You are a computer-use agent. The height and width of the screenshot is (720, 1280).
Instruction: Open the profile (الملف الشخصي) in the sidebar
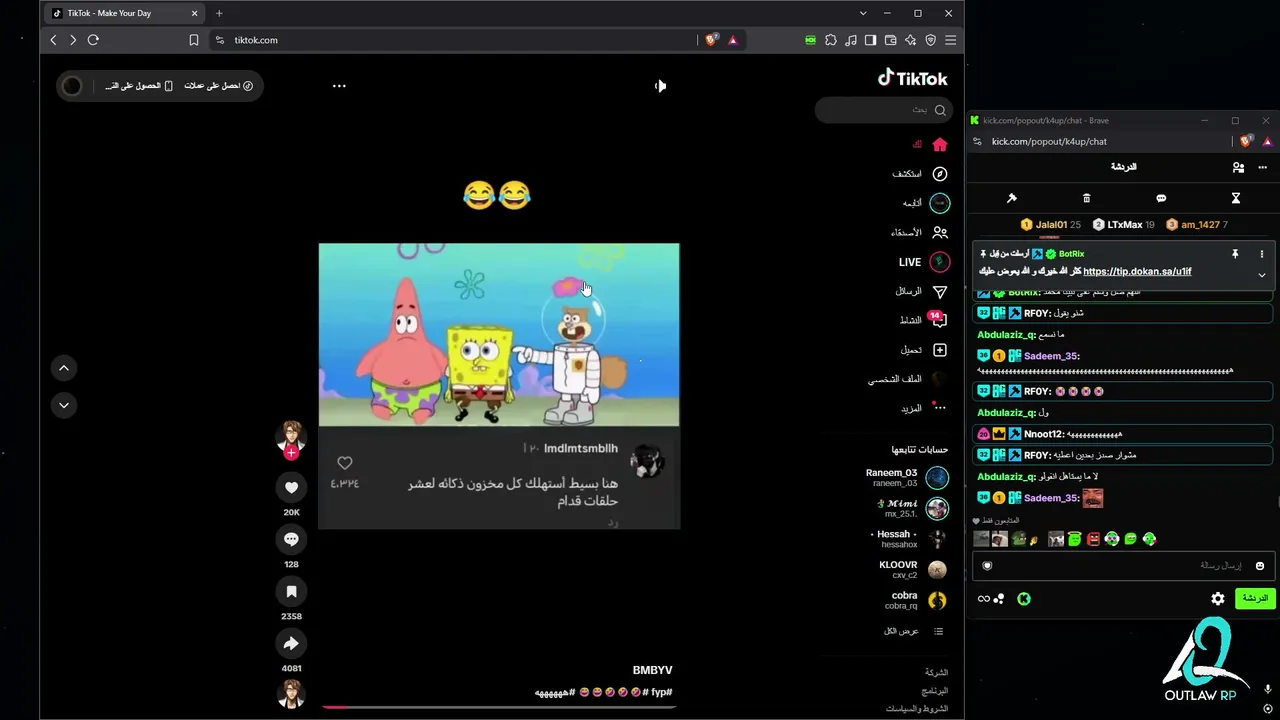click(x=908, y=379)
